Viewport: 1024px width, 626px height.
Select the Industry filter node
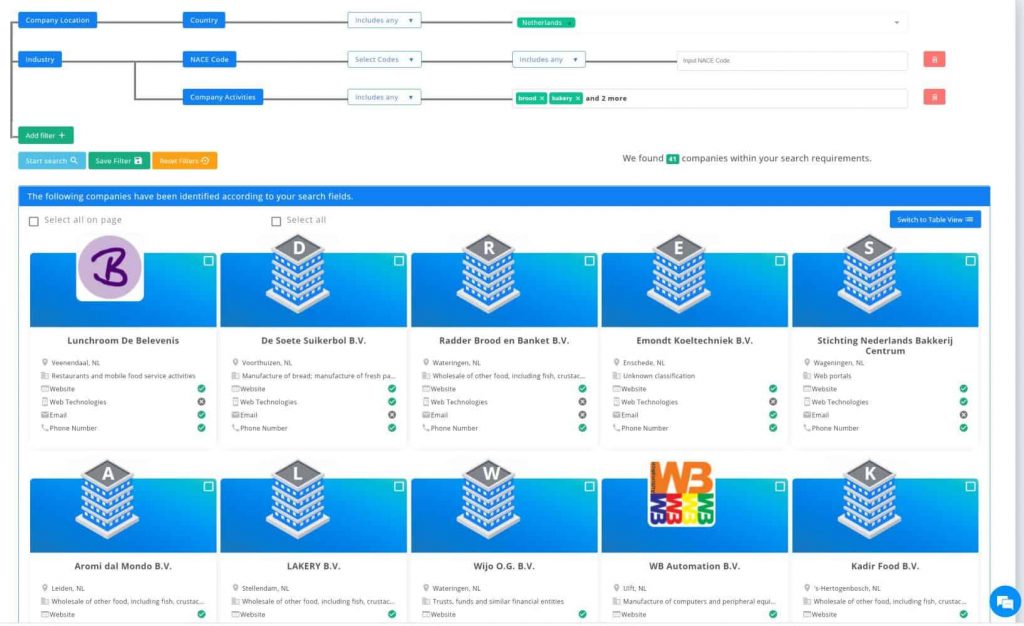click(x=40, y=60)
